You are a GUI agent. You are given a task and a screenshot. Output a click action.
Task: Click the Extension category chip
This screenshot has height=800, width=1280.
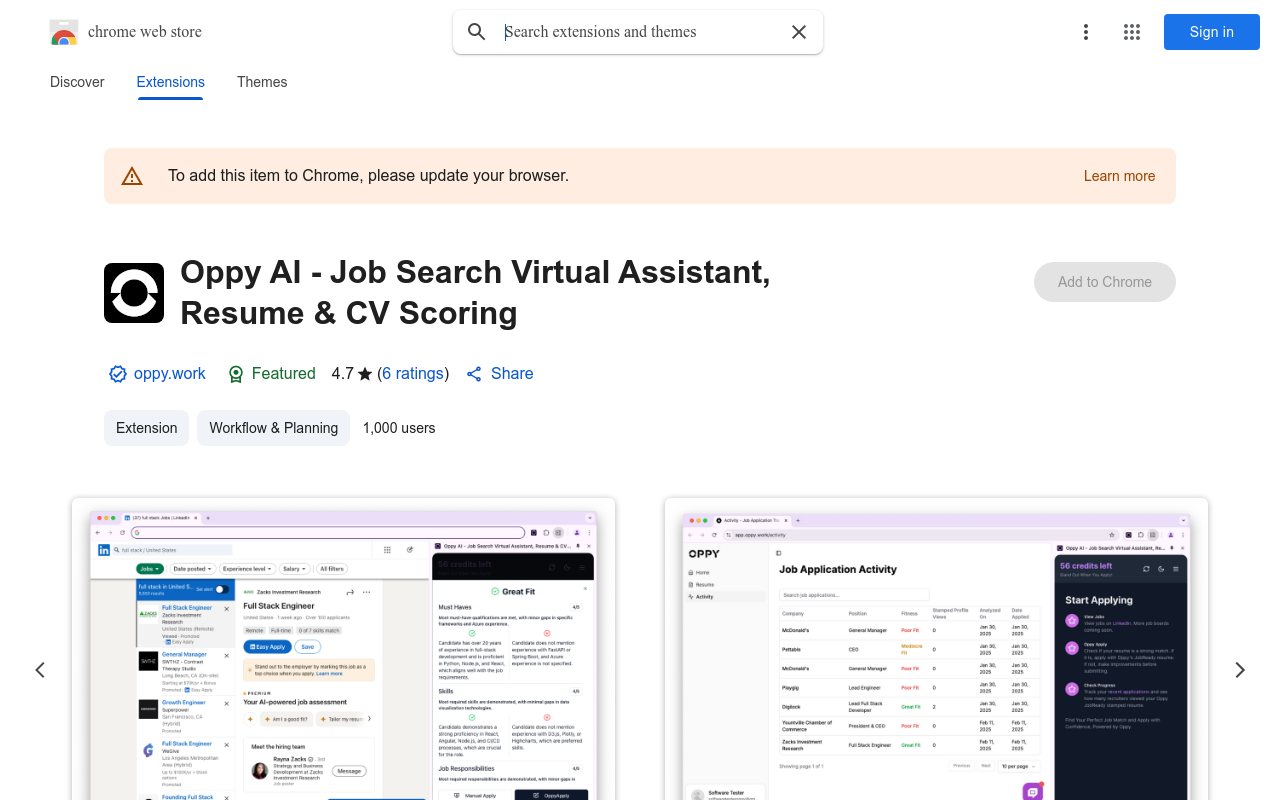[x=147, y=428]
